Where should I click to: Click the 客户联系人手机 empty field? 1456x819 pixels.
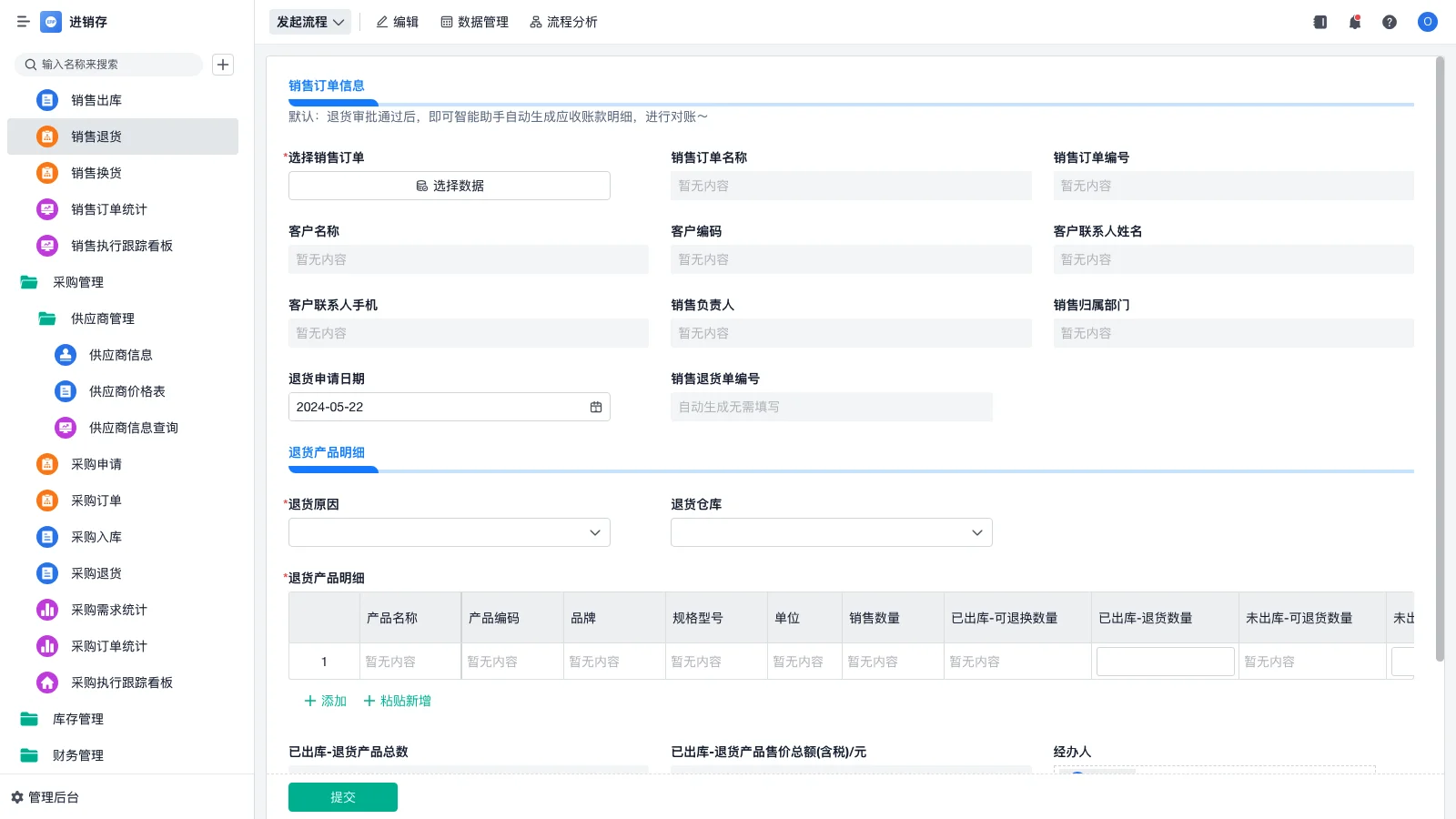(469, 333)
